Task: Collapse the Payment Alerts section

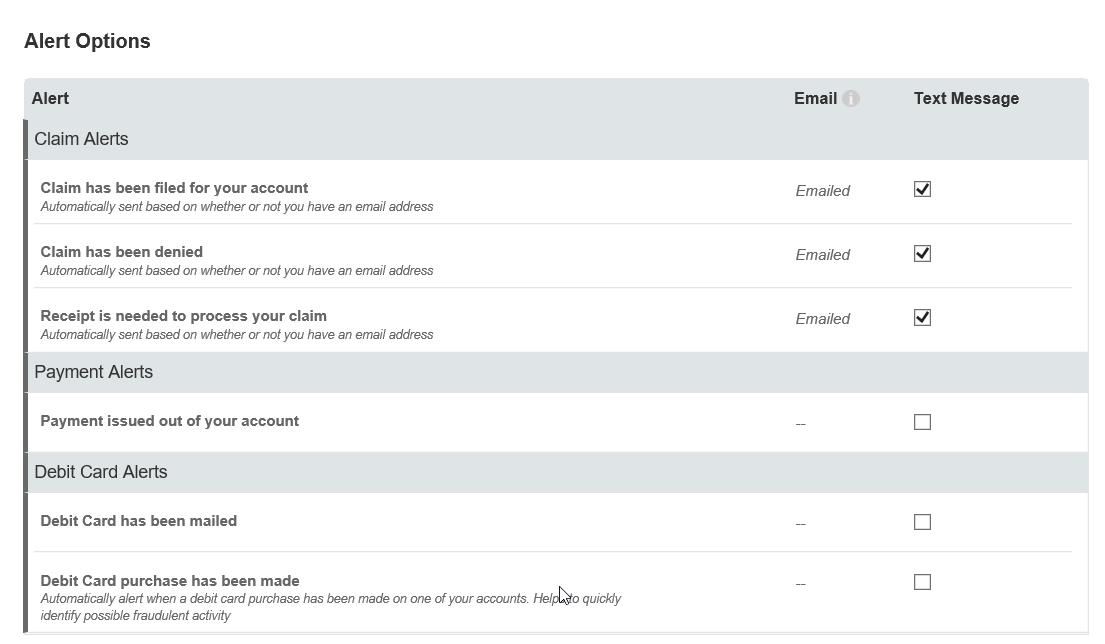Action: coord(93,372)
